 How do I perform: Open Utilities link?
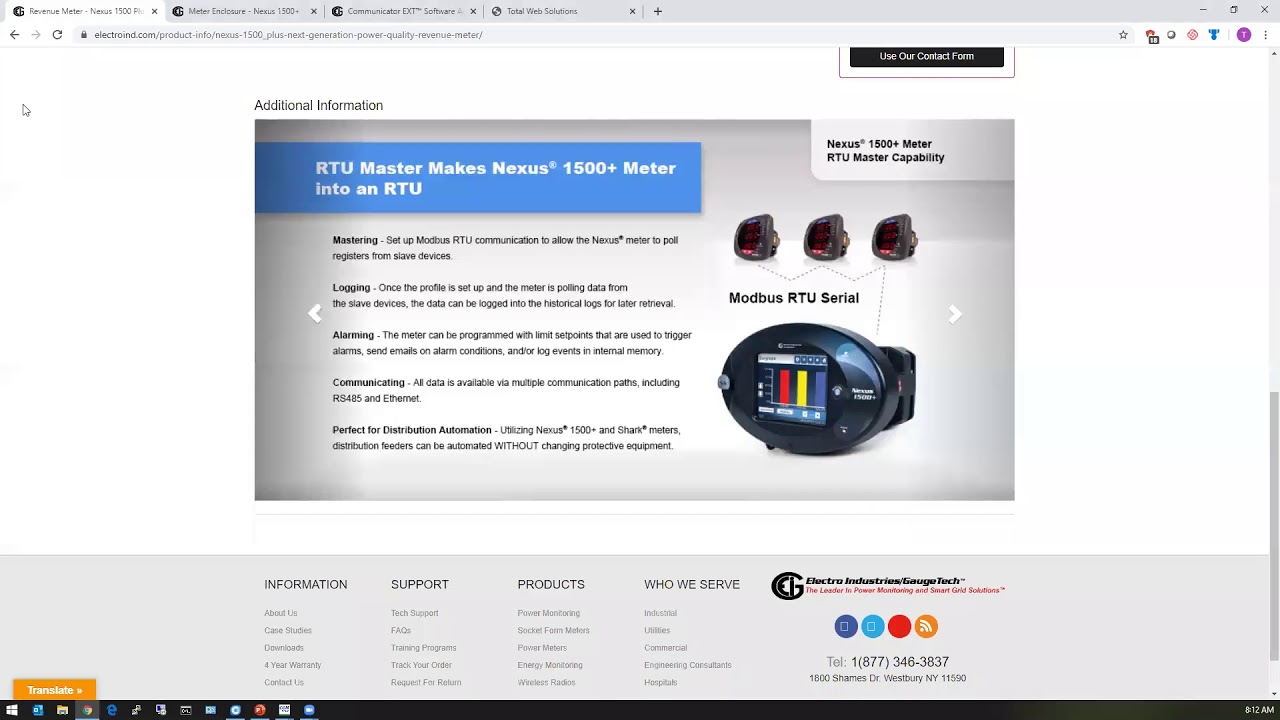pyautogui.click(x=657, y=631)
